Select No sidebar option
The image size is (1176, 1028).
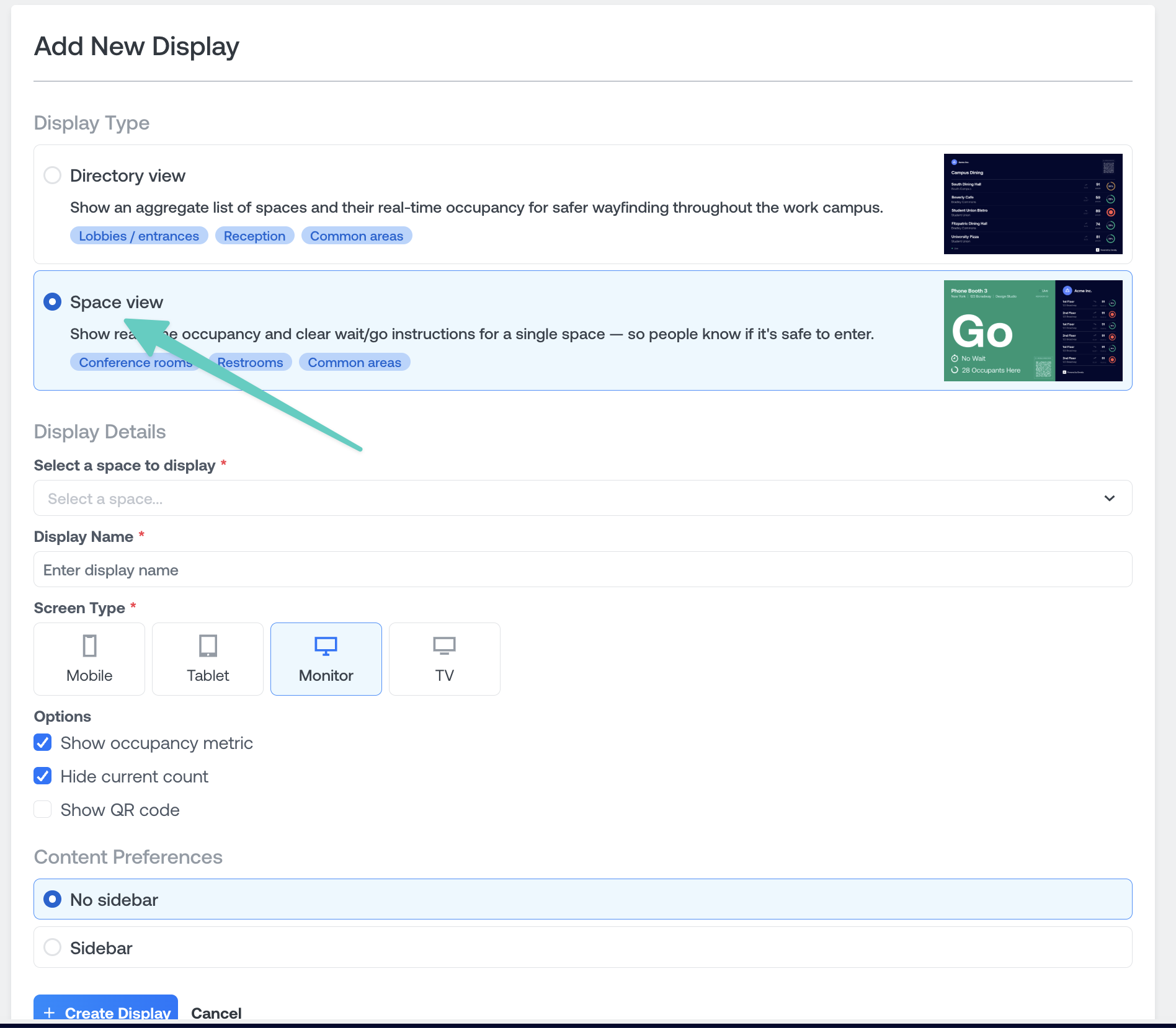(x=53, y=899)
